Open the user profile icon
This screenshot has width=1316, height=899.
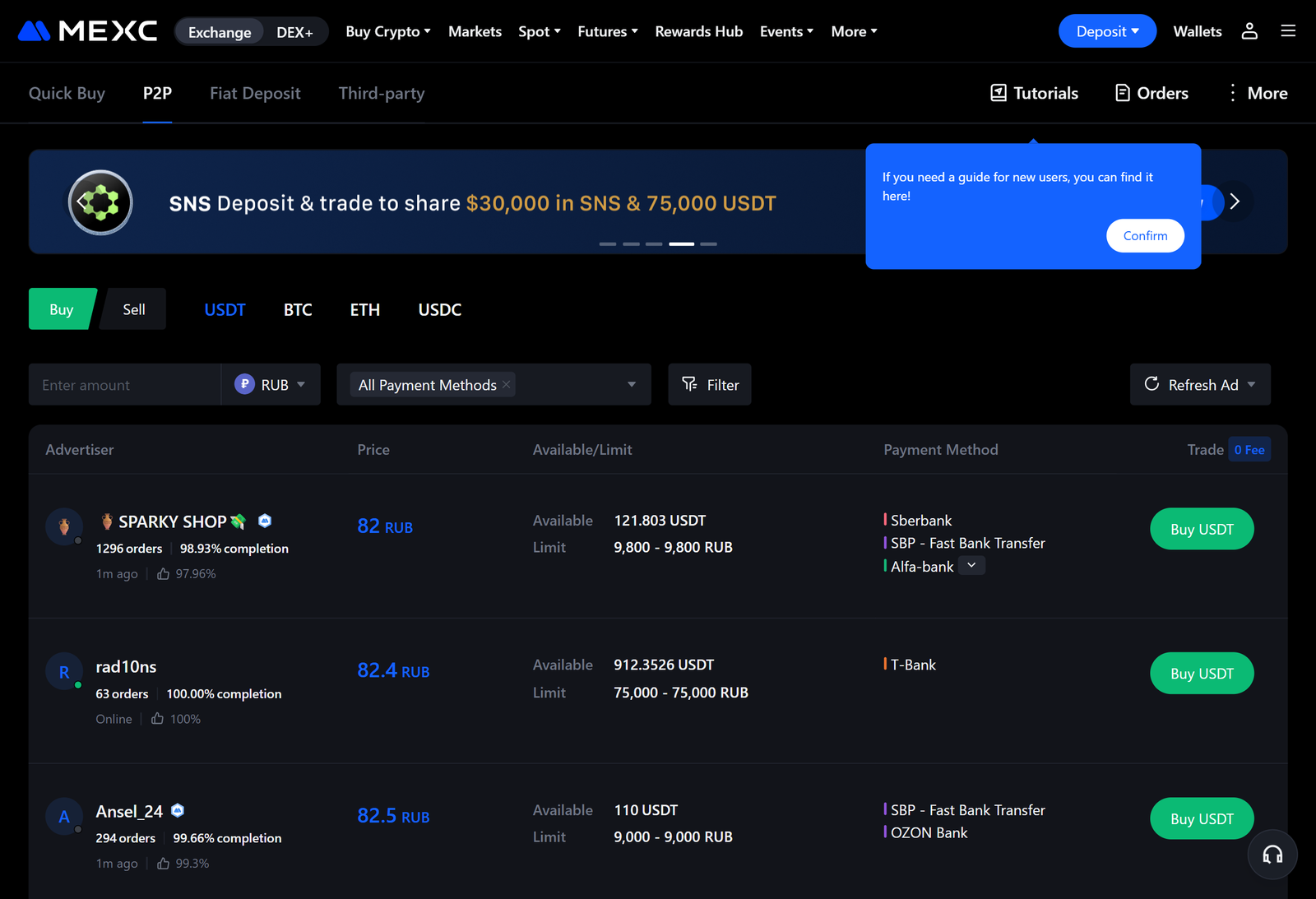pos(1249,31)
